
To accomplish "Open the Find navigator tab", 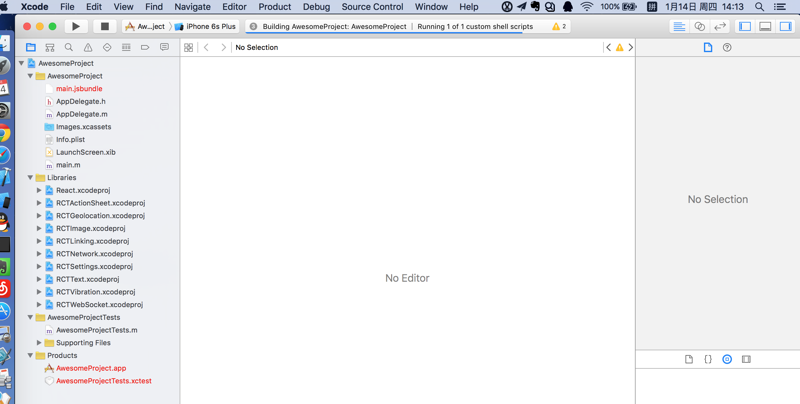I will click(68, 47).
